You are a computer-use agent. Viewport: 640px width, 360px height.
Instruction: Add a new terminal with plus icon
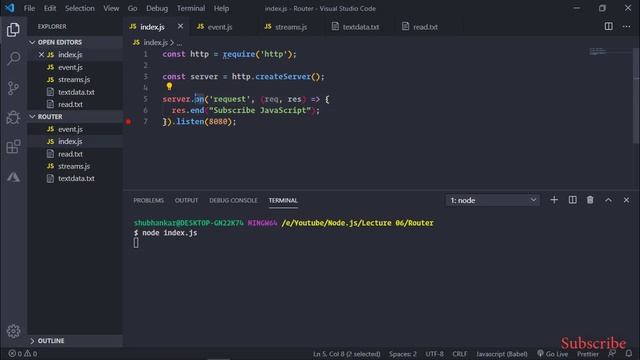tap(554, 200)
